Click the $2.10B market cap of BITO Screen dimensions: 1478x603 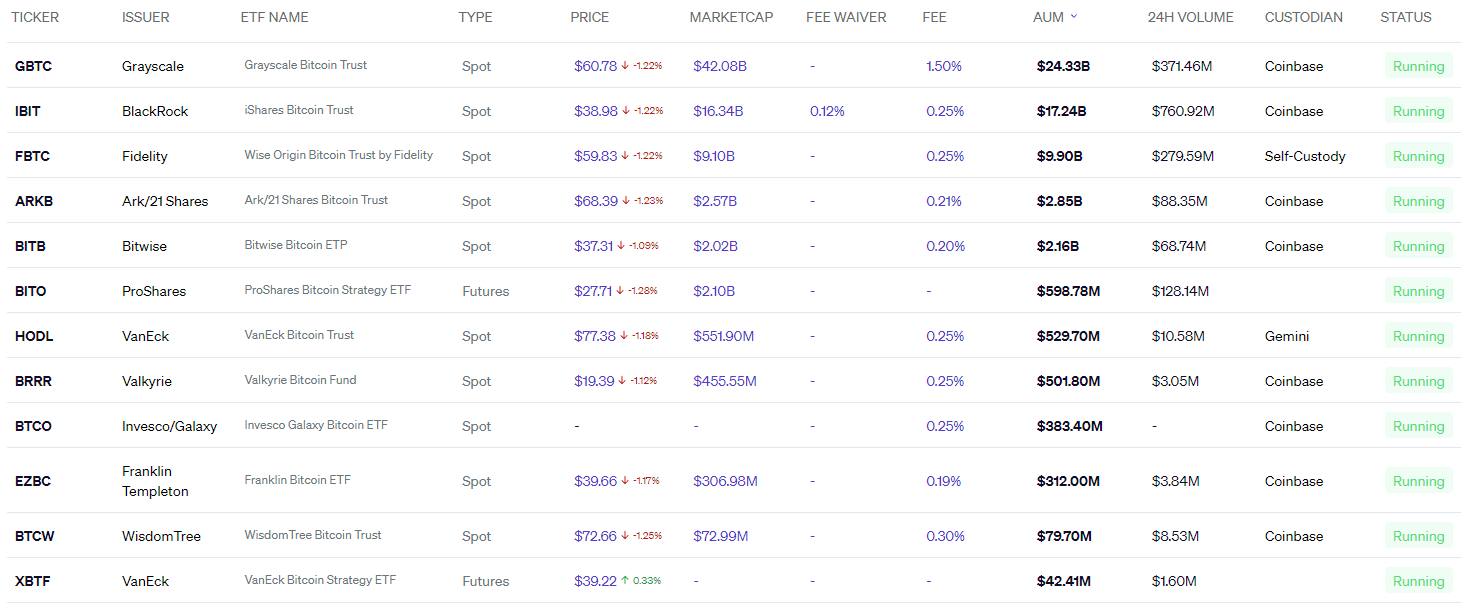(x=714, y=291)
